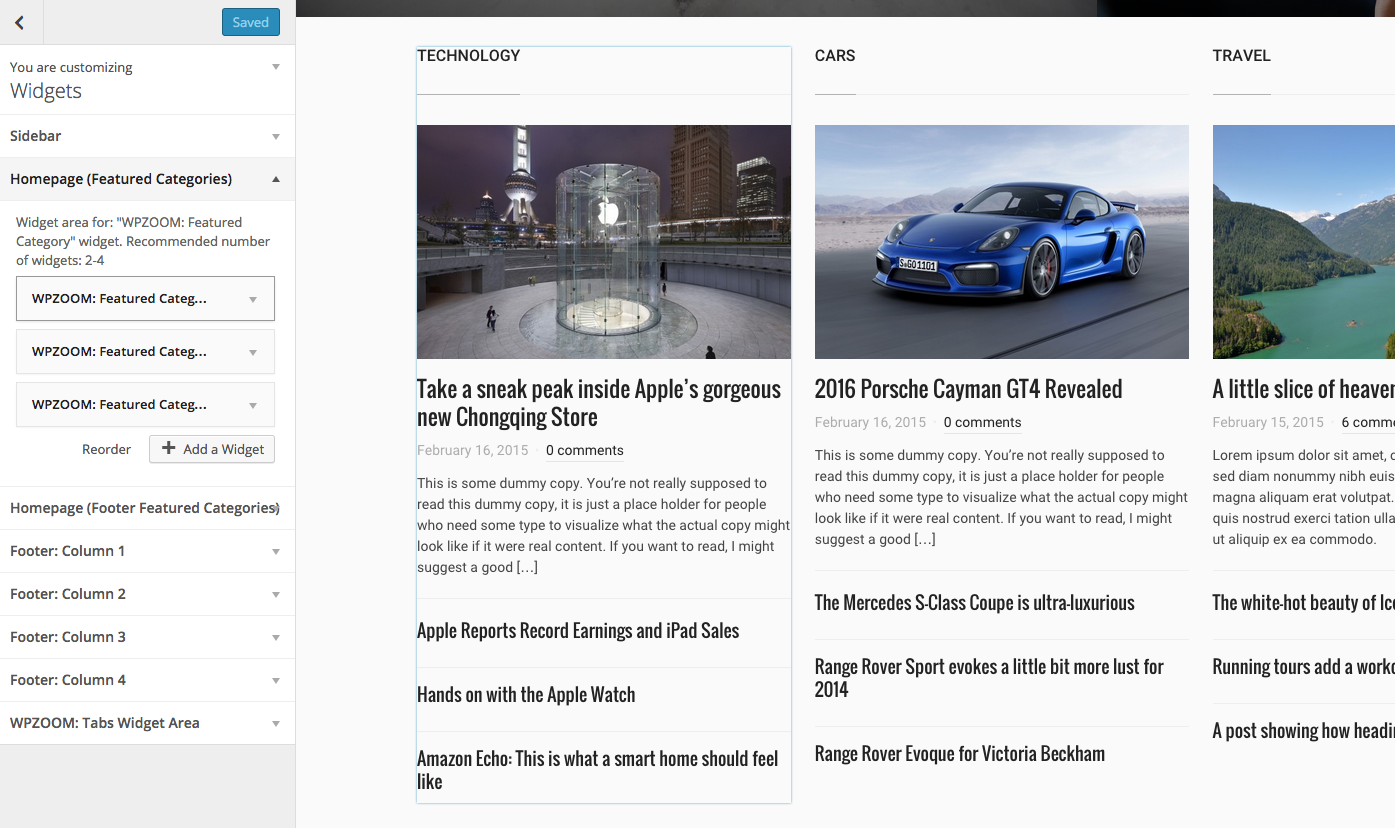Expand the 'You are customizing' help arrow

(276, 67)
